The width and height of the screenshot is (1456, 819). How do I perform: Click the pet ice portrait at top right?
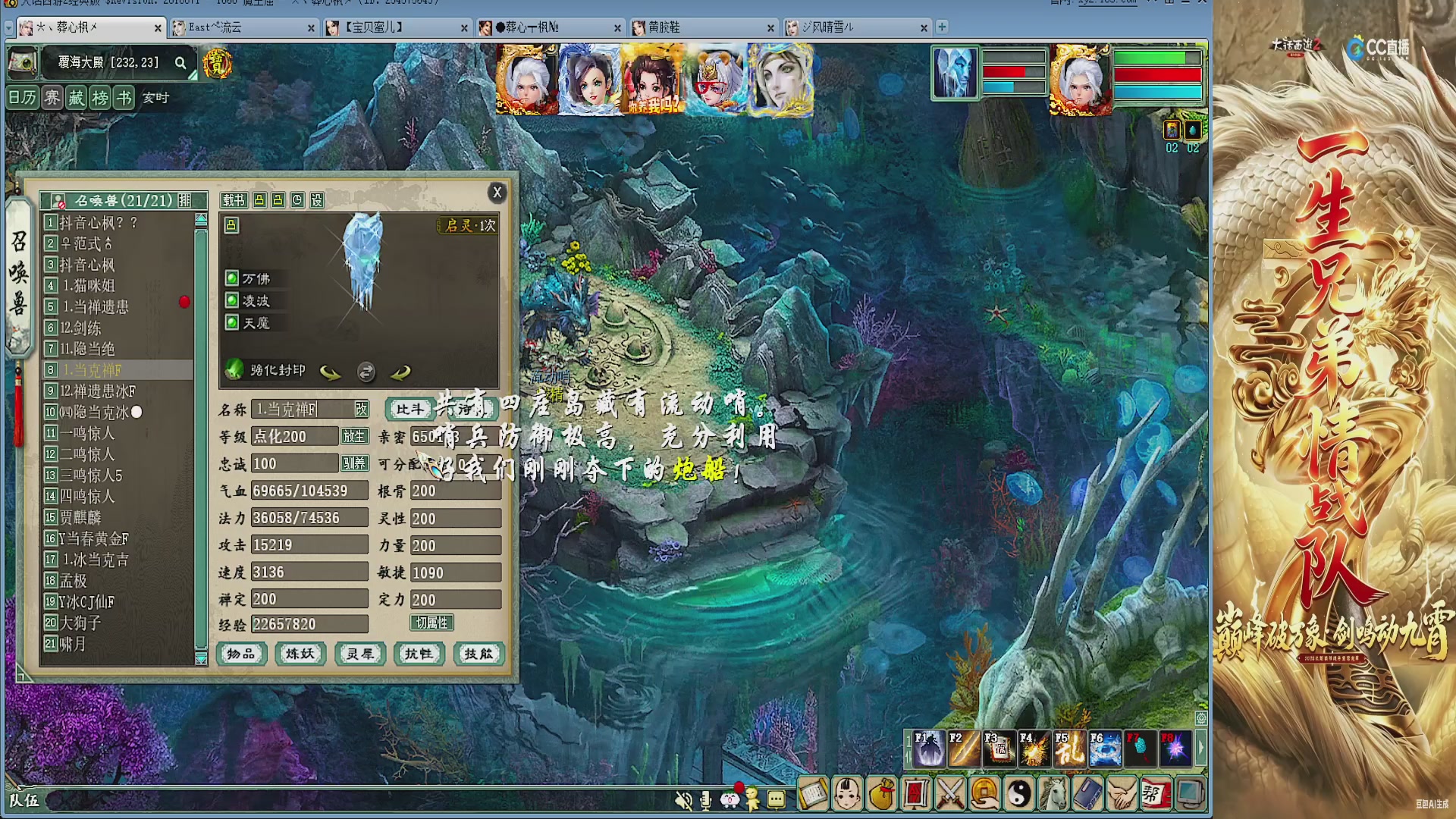[955, 73]
